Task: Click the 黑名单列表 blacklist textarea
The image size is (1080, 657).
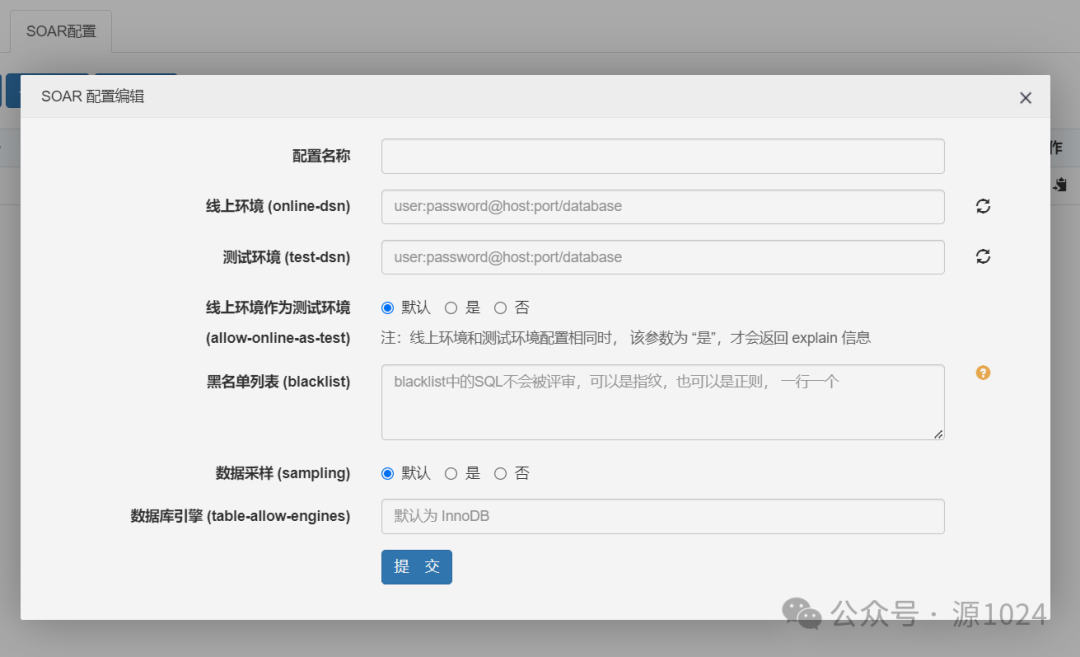Action: click(x=663, y=402)
